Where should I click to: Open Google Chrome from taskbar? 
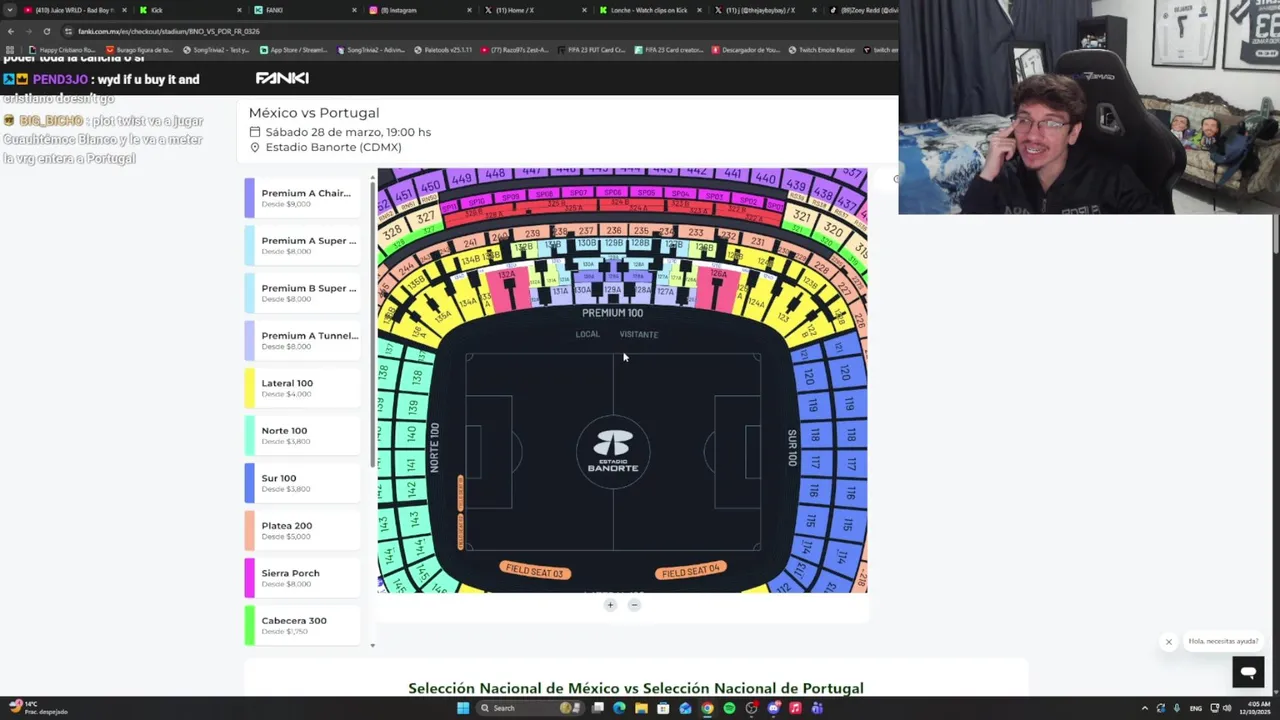(707, 708)
